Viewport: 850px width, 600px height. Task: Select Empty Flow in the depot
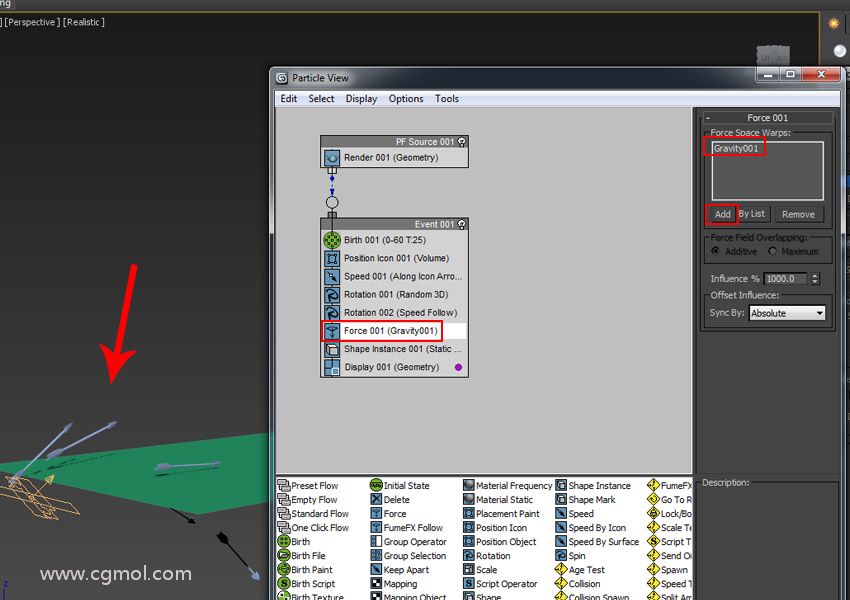[307, 500]
